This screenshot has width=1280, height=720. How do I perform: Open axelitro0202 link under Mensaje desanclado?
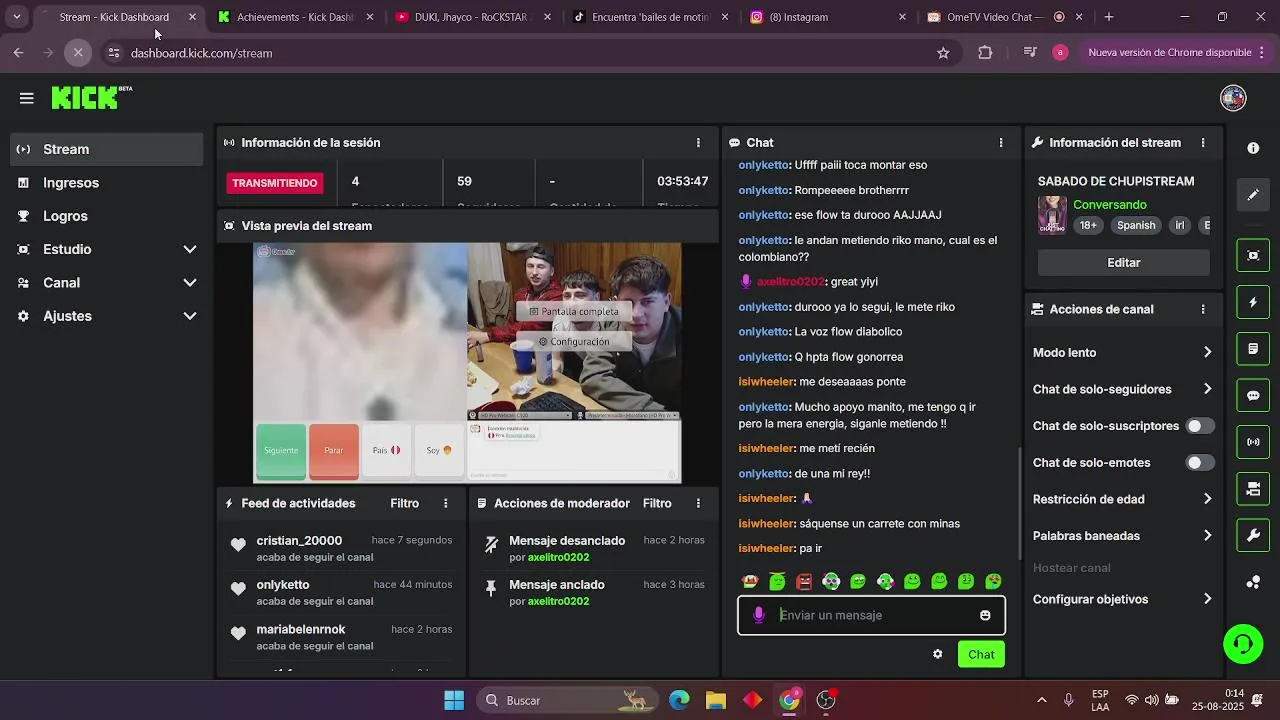click(x=558, y=557)
